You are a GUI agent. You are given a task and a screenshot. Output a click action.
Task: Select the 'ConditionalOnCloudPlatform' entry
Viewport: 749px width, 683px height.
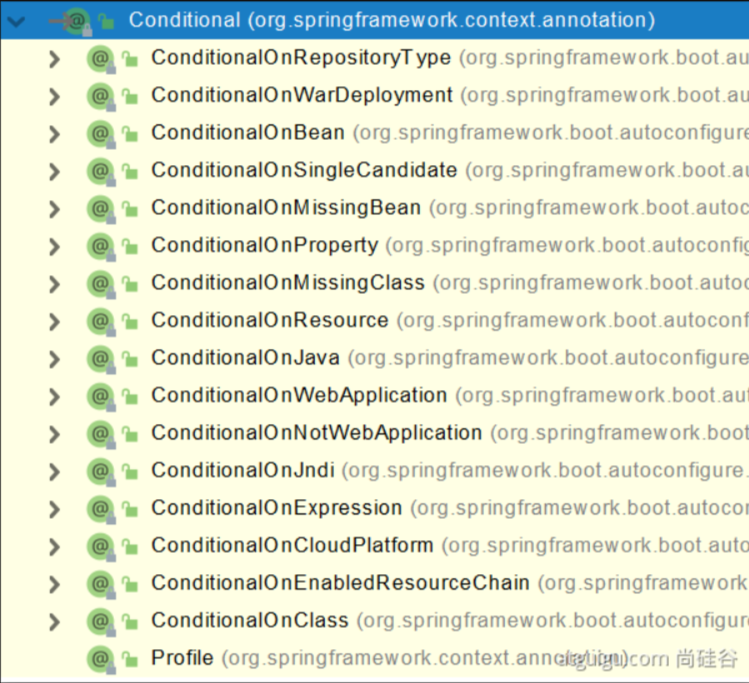coord(292,545)
